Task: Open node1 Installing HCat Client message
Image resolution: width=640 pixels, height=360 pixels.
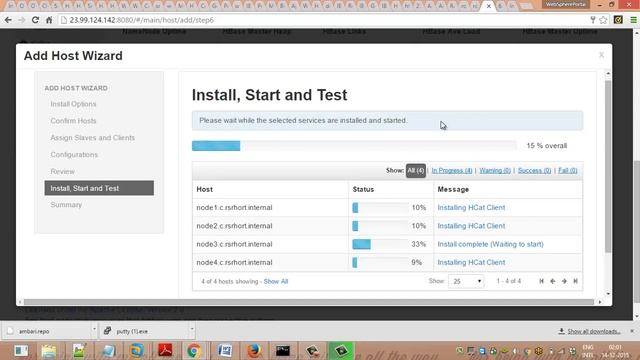Action: coord(471,207)
